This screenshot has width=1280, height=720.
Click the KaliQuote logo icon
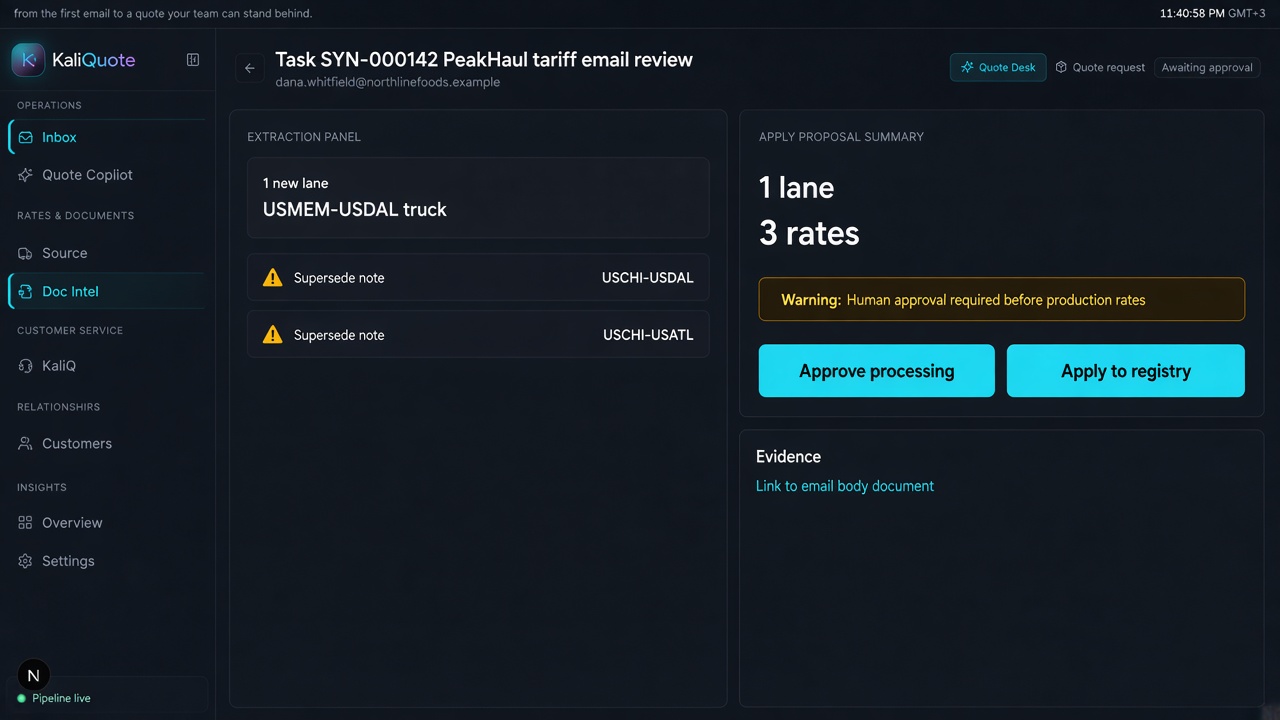click(x=28, y=60)
